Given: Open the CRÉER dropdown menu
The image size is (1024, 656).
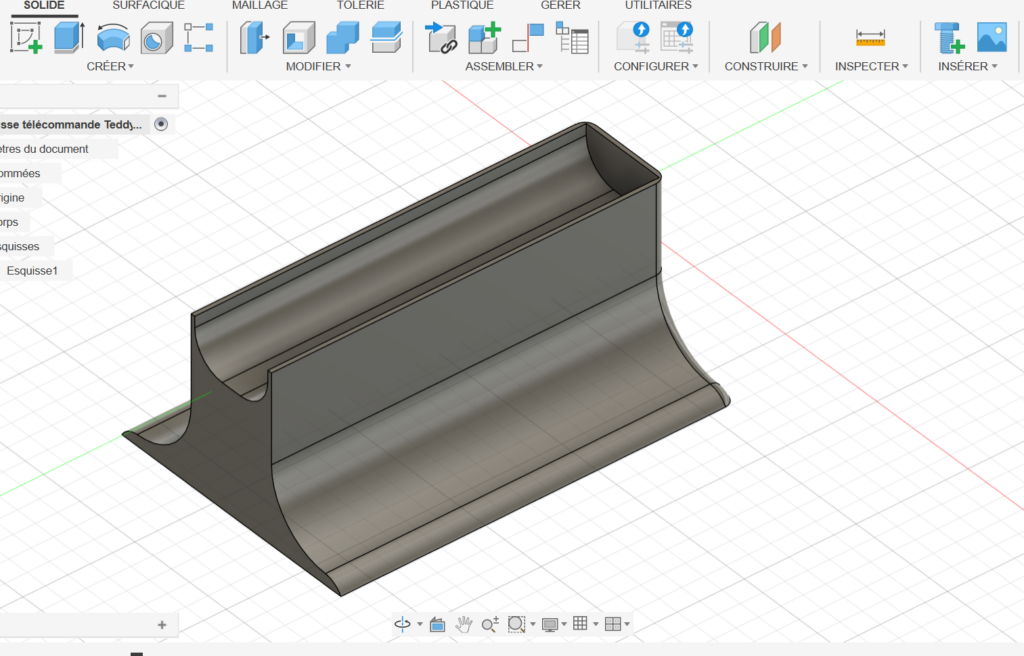Looking at the screenshot, I should [x=110, y=66].
